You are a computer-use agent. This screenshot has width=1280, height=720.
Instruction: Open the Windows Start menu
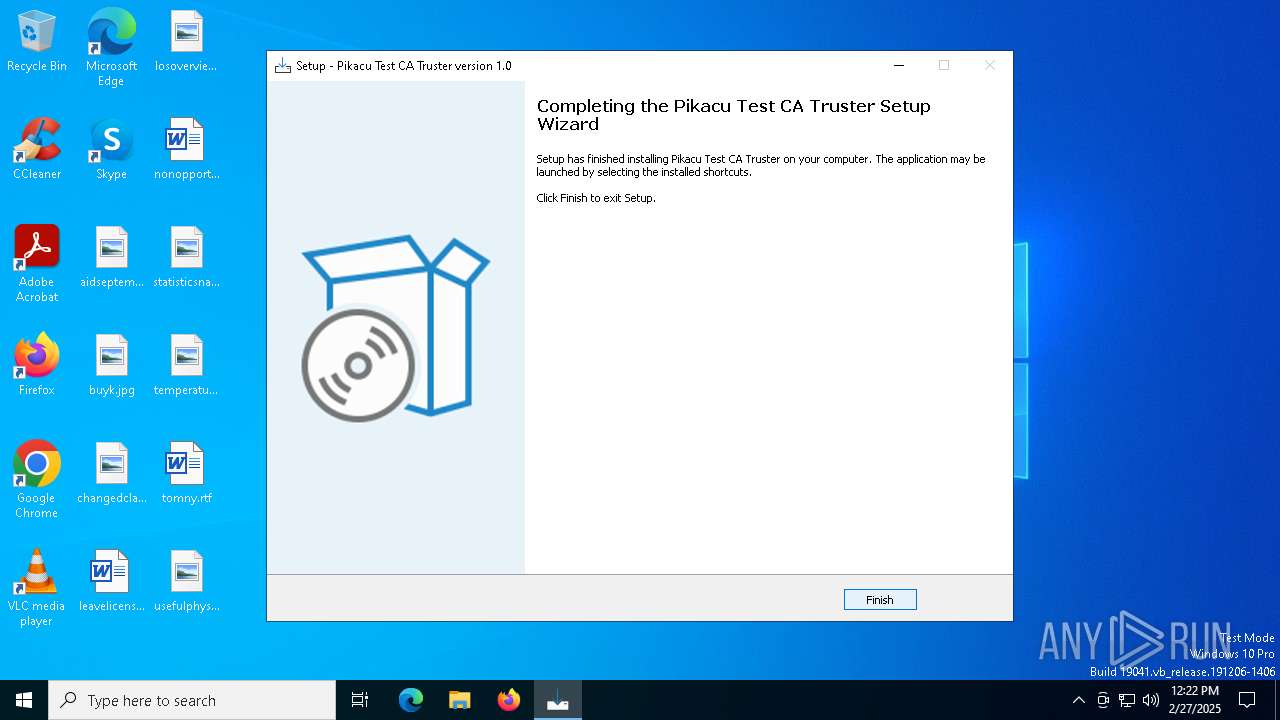tap(24, 700)
